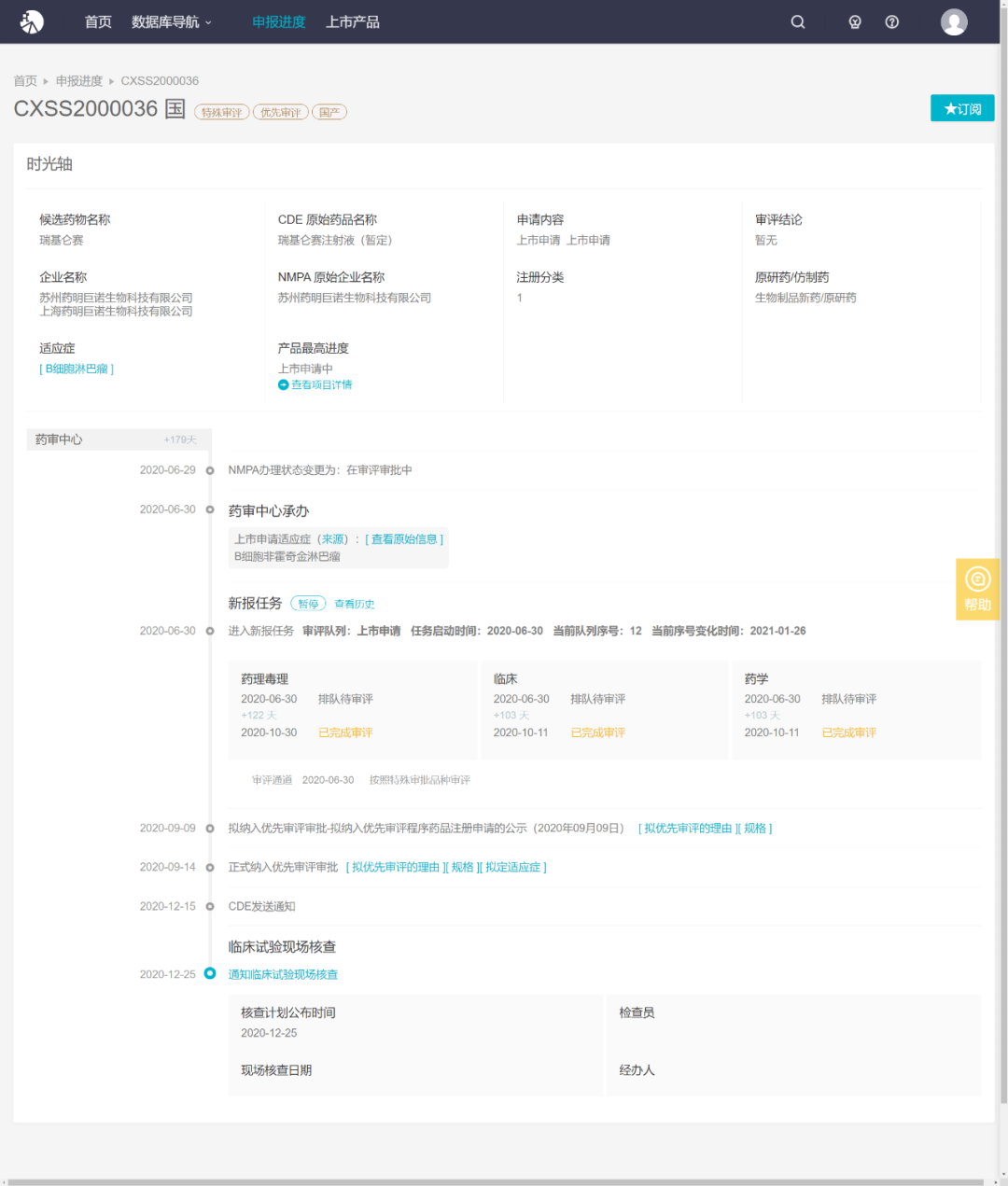
Task: Expand the 数据库导航 dropdown menu
Action: (172, 21)
